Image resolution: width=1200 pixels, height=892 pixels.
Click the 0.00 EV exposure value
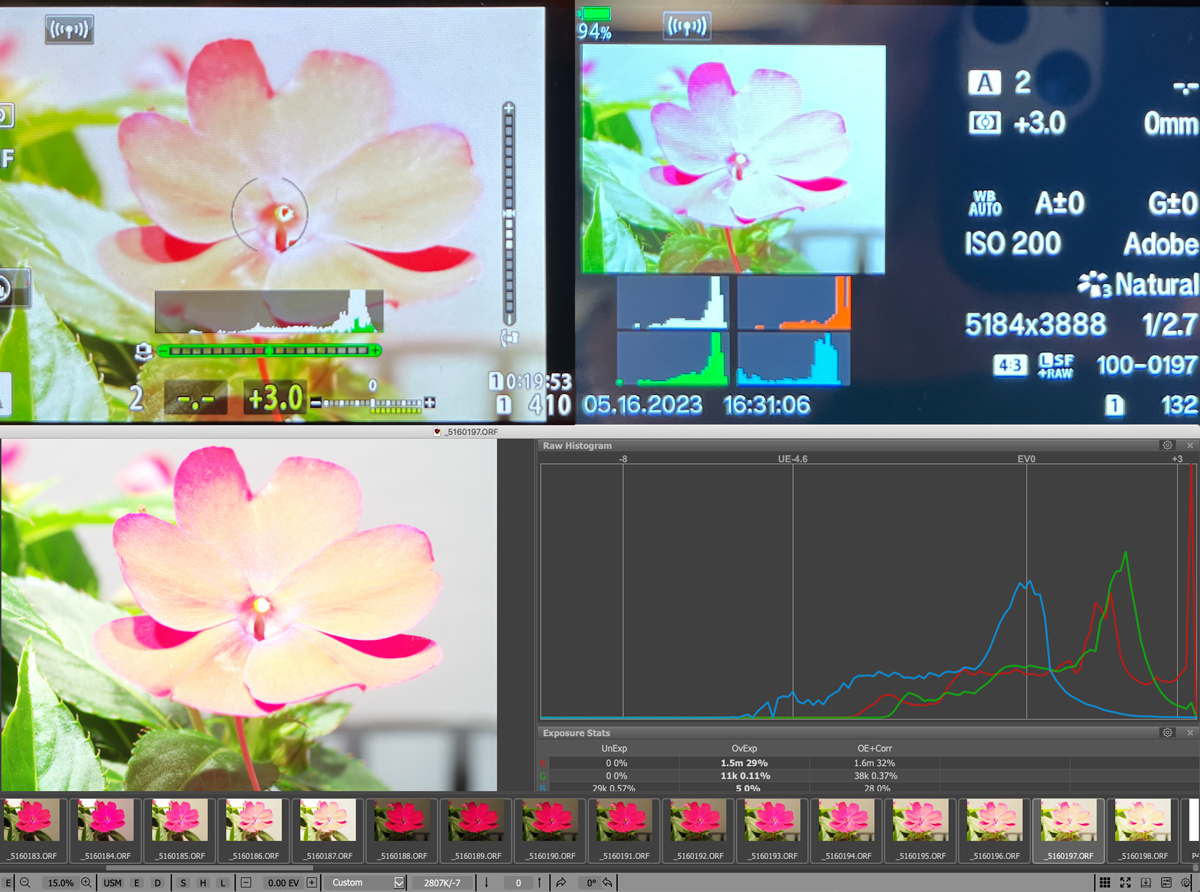[x=278, y=883]
